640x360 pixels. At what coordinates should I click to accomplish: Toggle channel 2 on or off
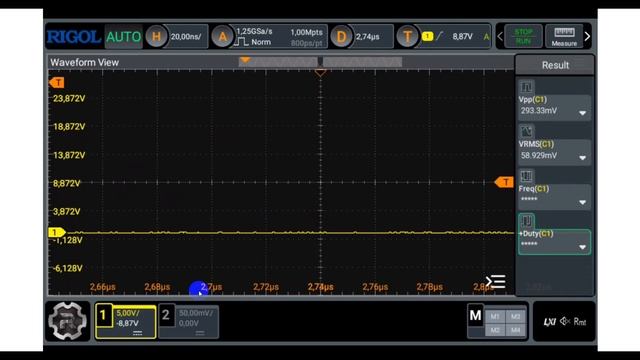tap(167, 316)
